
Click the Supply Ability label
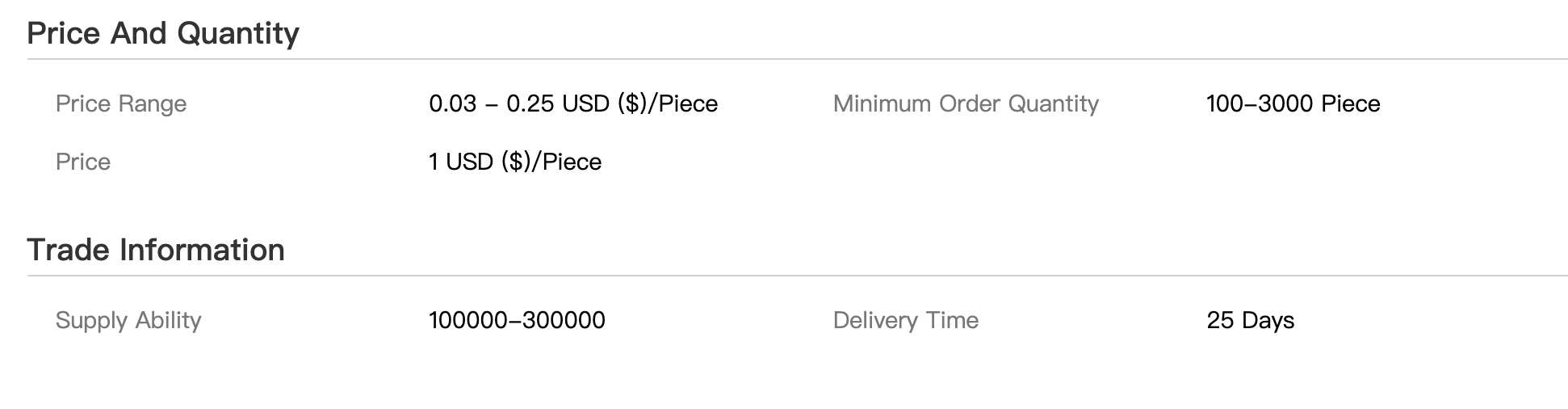coord(128,321)
